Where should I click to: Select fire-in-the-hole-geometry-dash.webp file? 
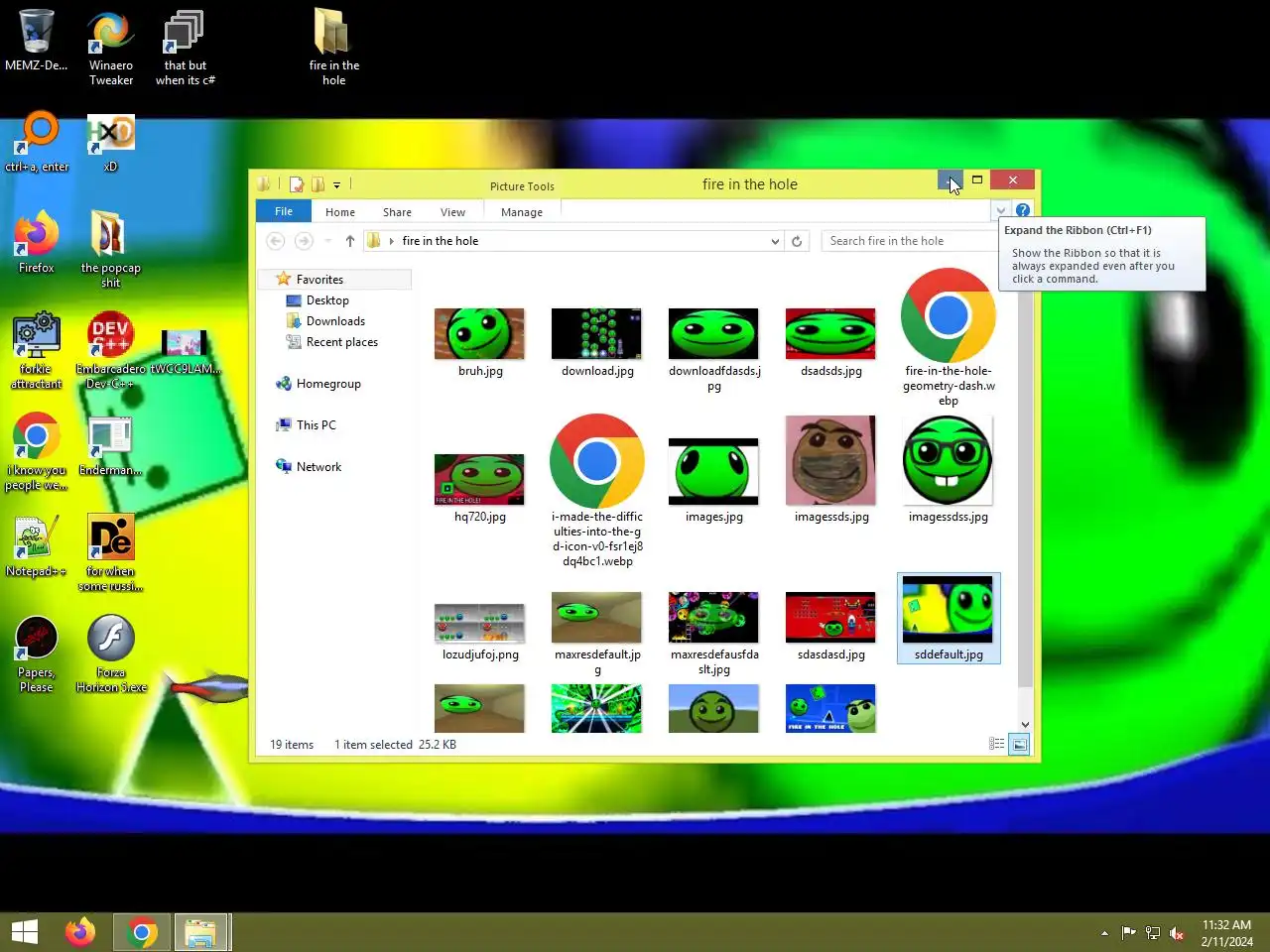point(949,337)
